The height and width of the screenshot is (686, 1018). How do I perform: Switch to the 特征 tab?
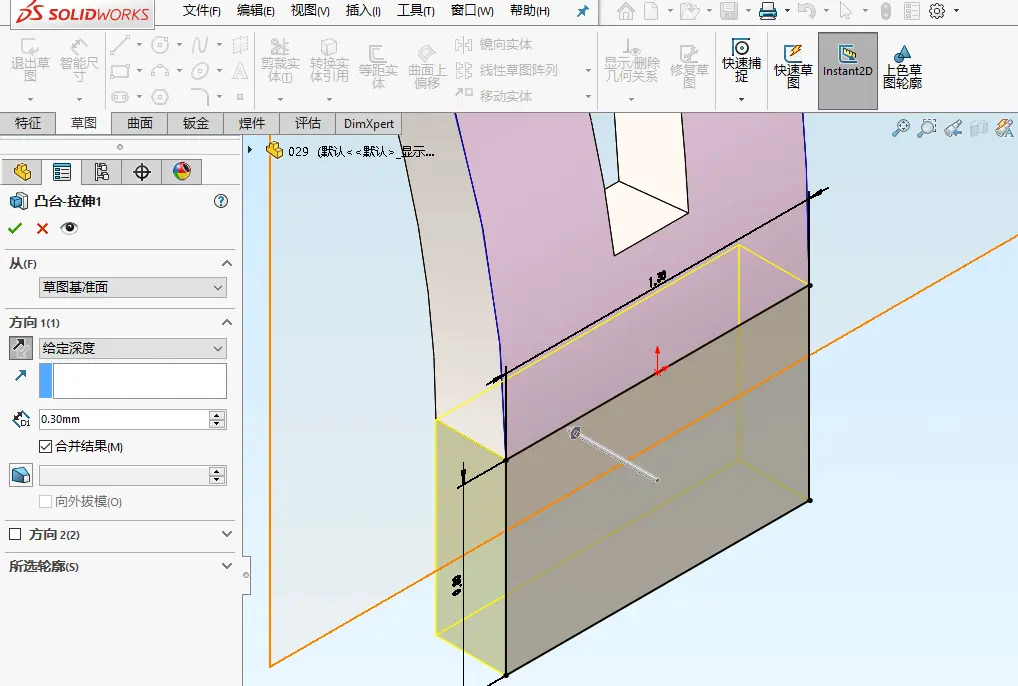28,123
